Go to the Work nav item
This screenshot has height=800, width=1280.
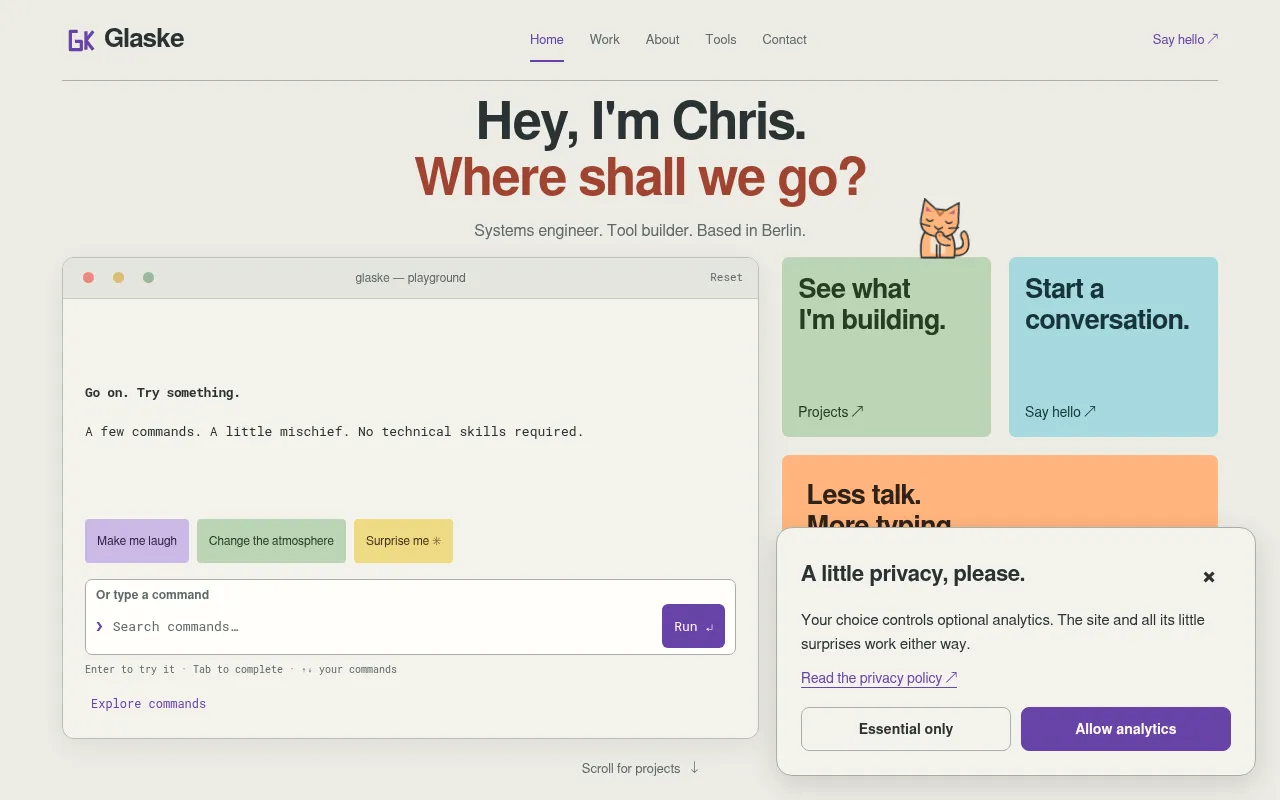(604, 40)
